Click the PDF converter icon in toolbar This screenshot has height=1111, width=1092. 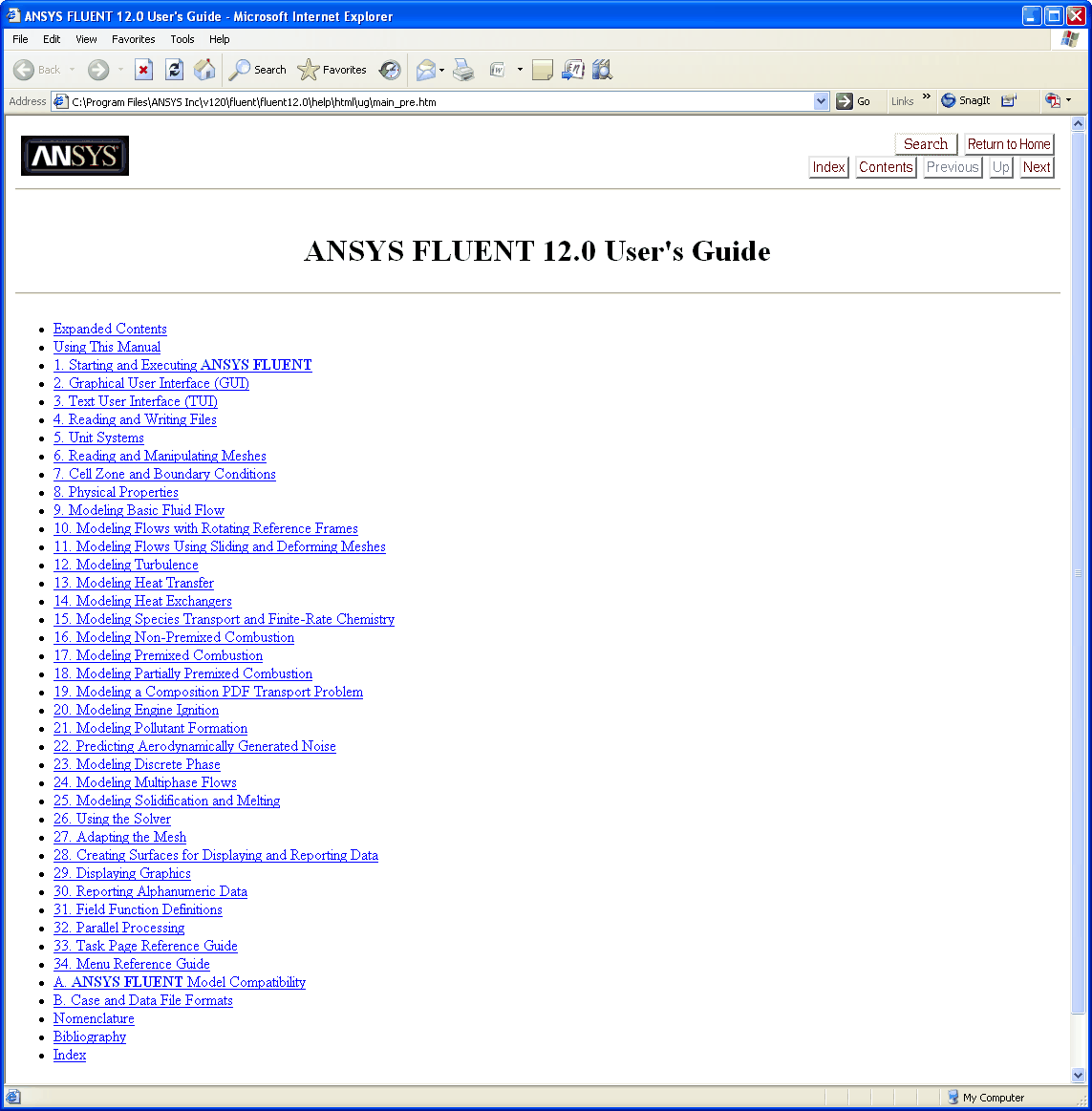pos(1053,100)
